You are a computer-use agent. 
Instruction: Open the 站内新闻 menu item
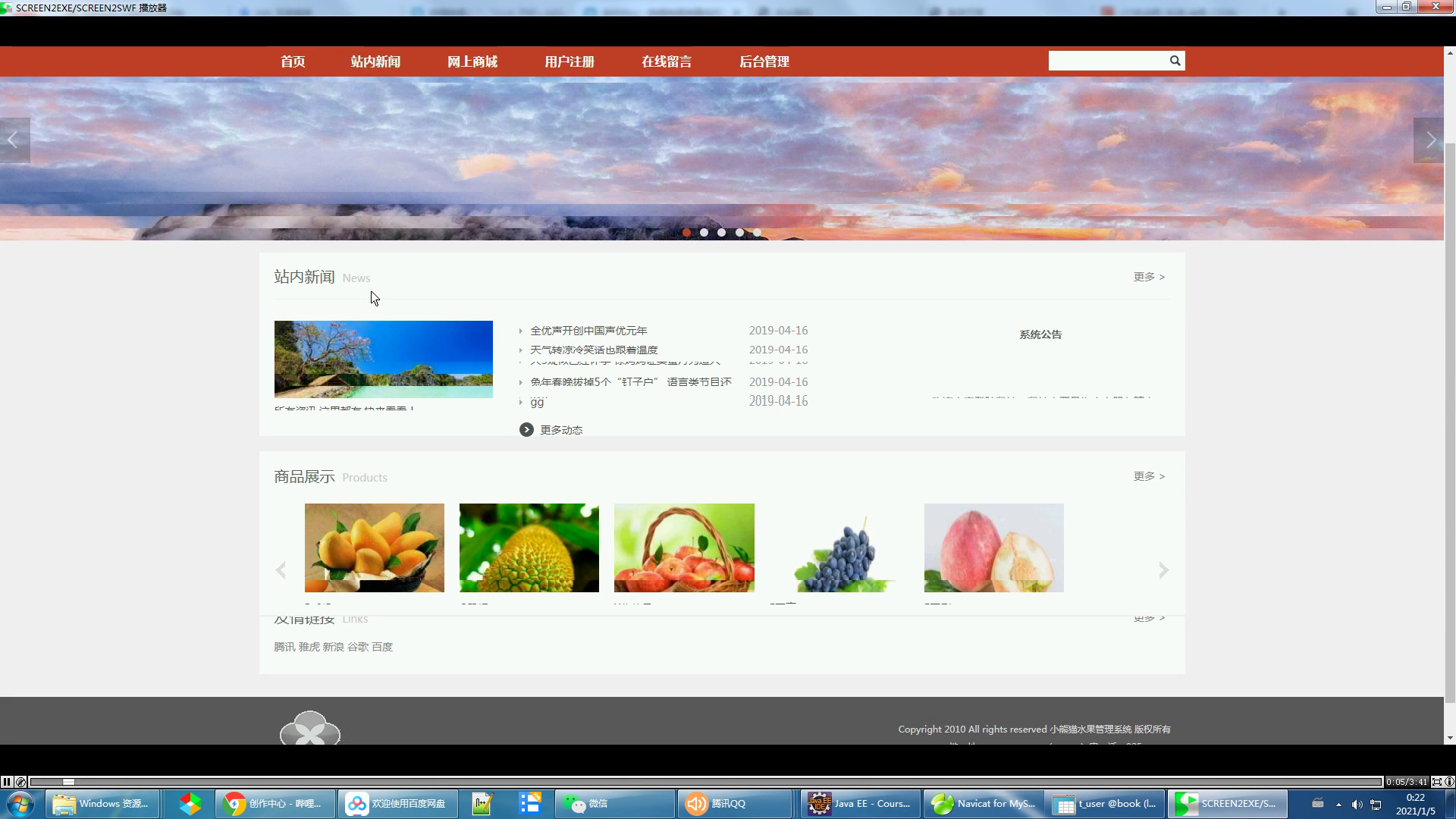[375, 61]
